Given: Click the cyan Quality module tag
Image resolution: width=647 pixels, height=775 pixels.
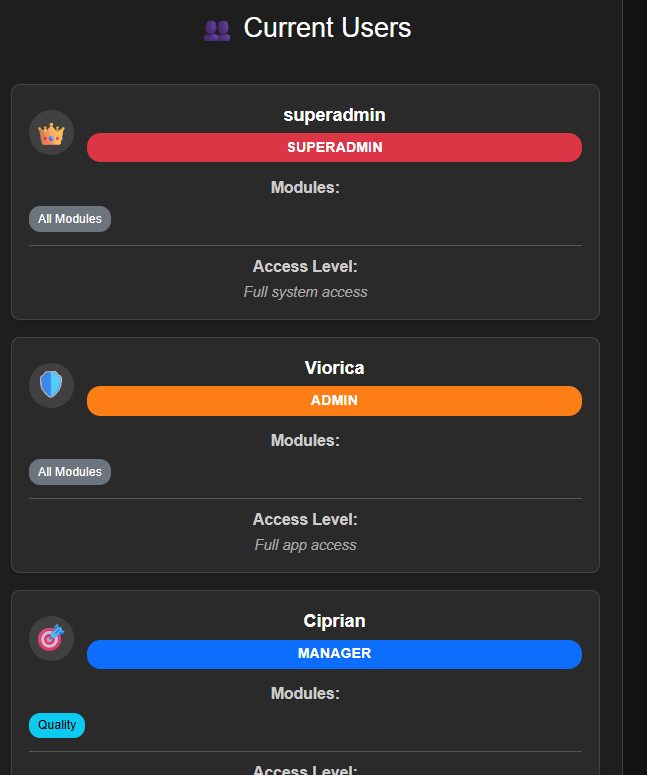Looking at the screenshot, I should 57,725.
